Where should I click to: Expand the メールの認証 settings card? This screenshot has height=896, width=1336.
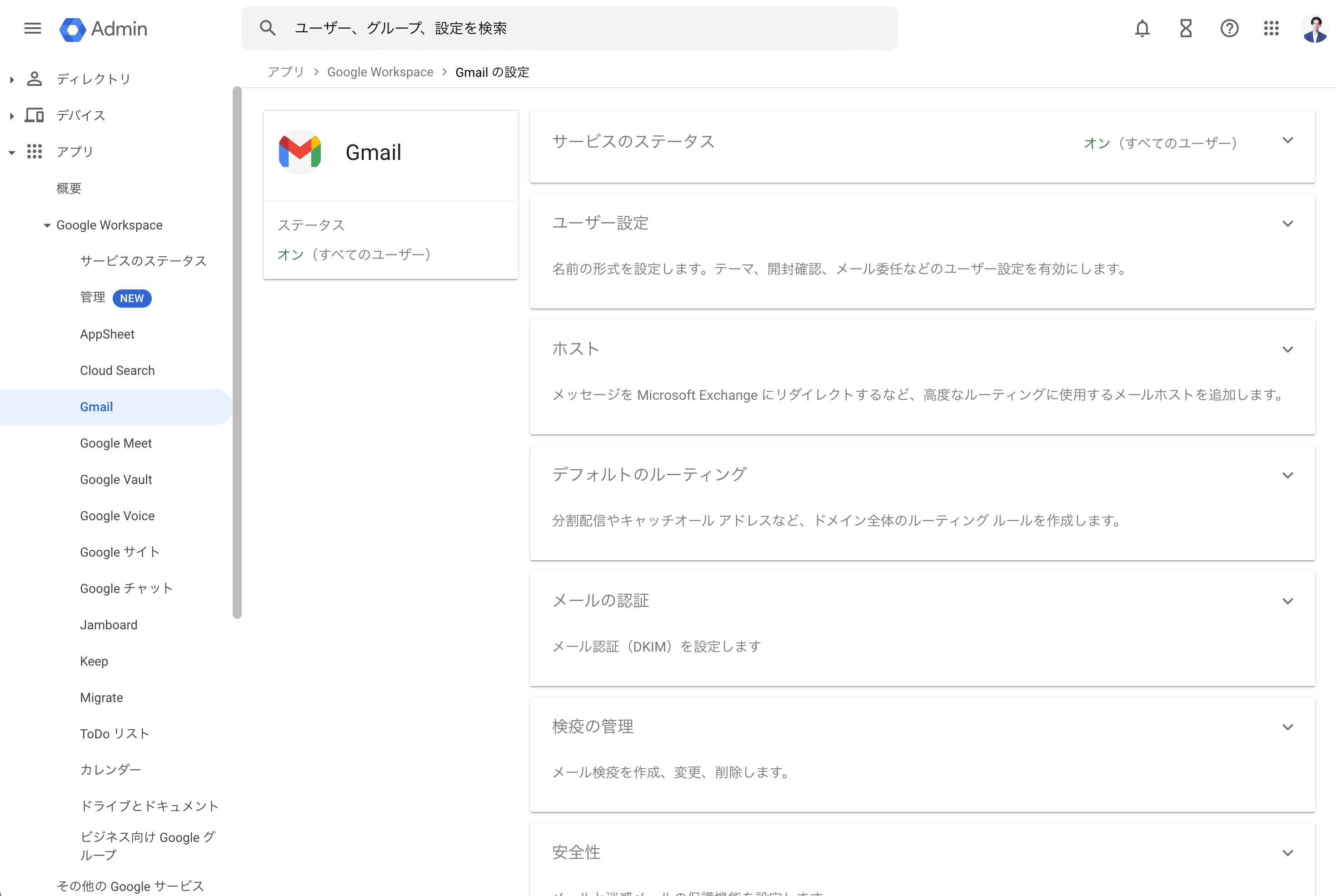[1287, 601]
